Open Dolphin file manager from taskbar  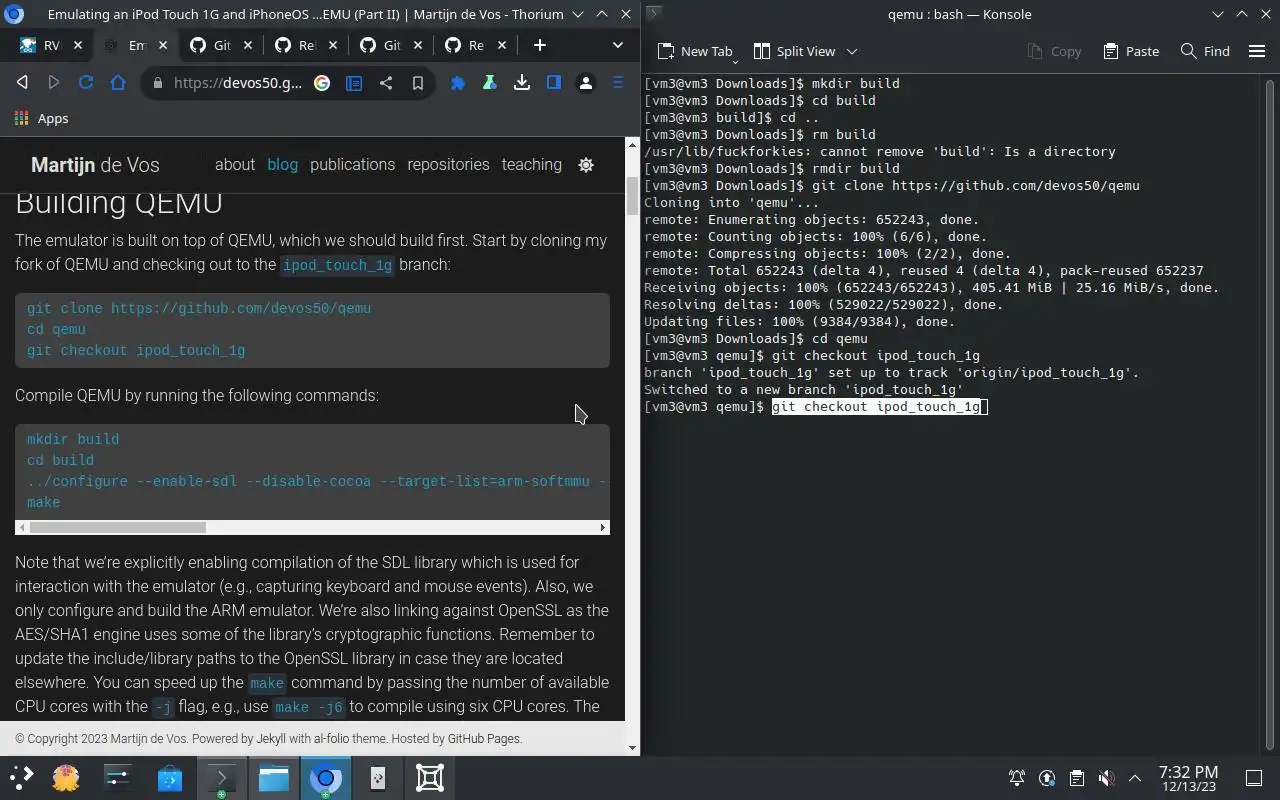pyautogui.click(x=274, y=777)
